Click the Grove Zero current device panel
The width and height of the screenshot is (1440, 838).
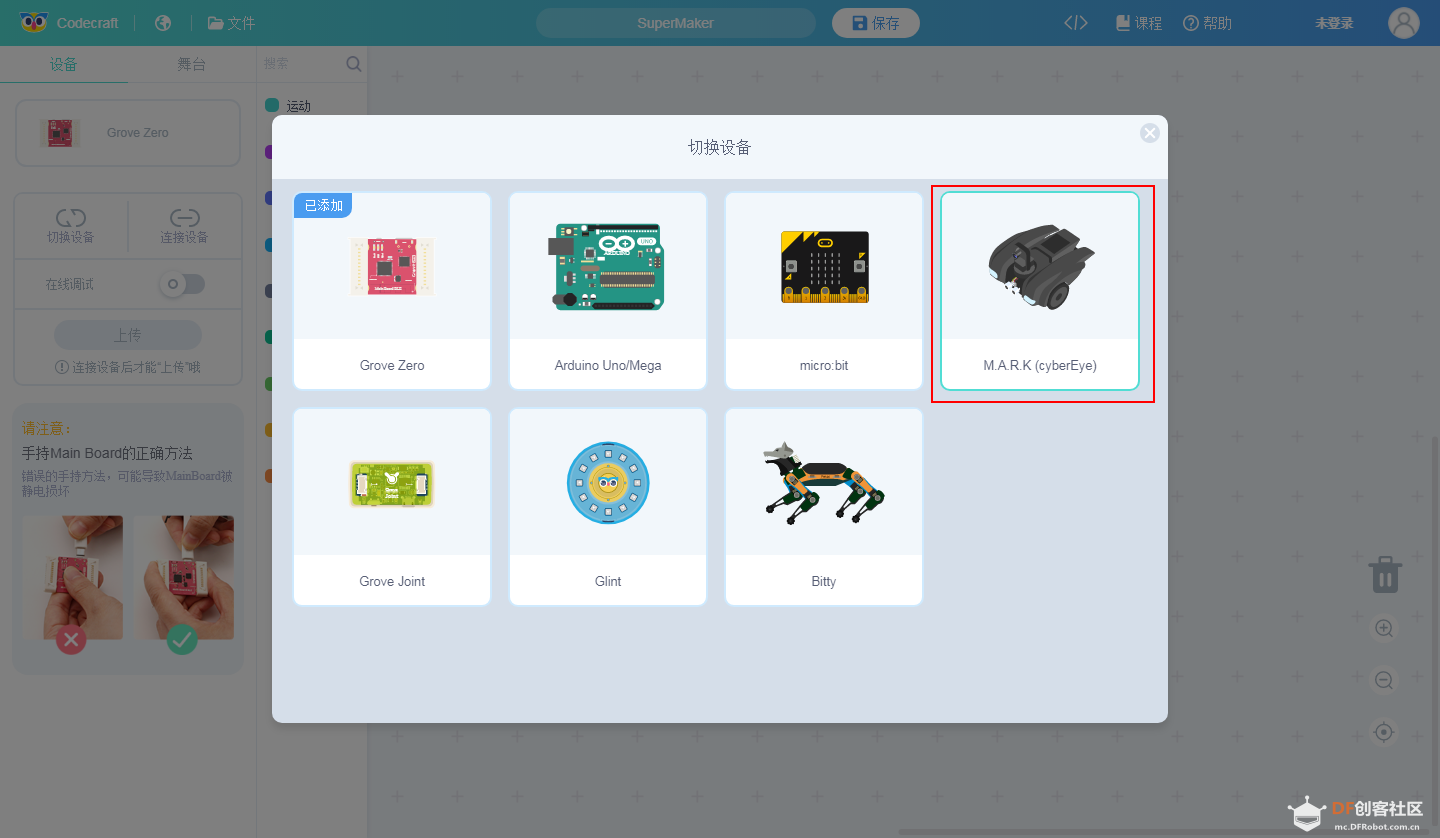click(x=128, y=132)
